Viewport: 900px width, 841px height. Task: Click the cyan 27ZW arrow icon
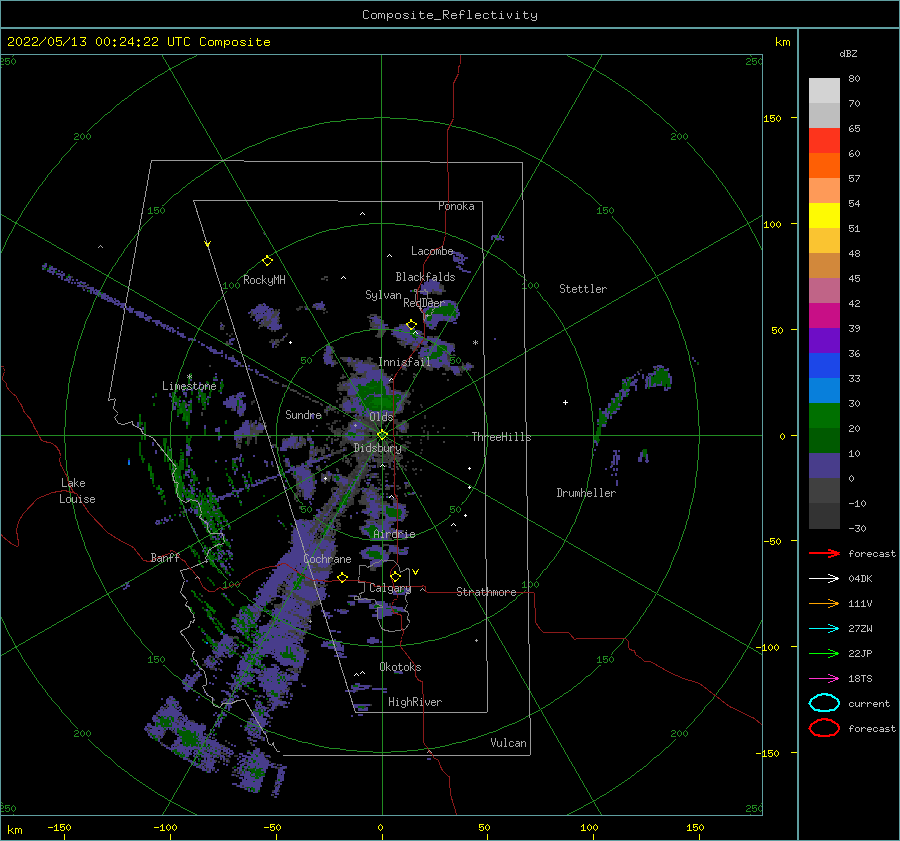click(824, 629)
